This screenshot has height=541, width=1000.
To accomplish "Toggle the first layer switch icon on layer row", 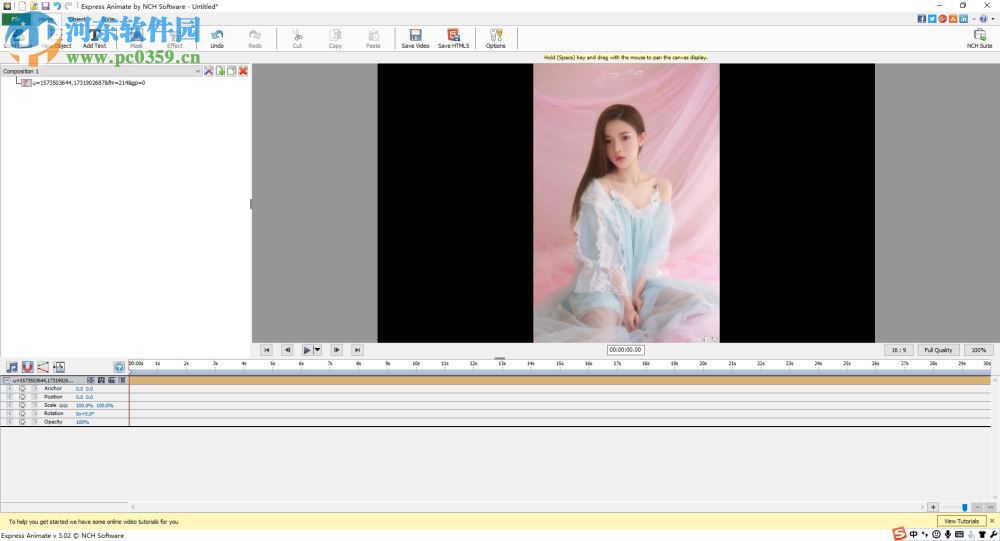I will click(x=90, y=380).
